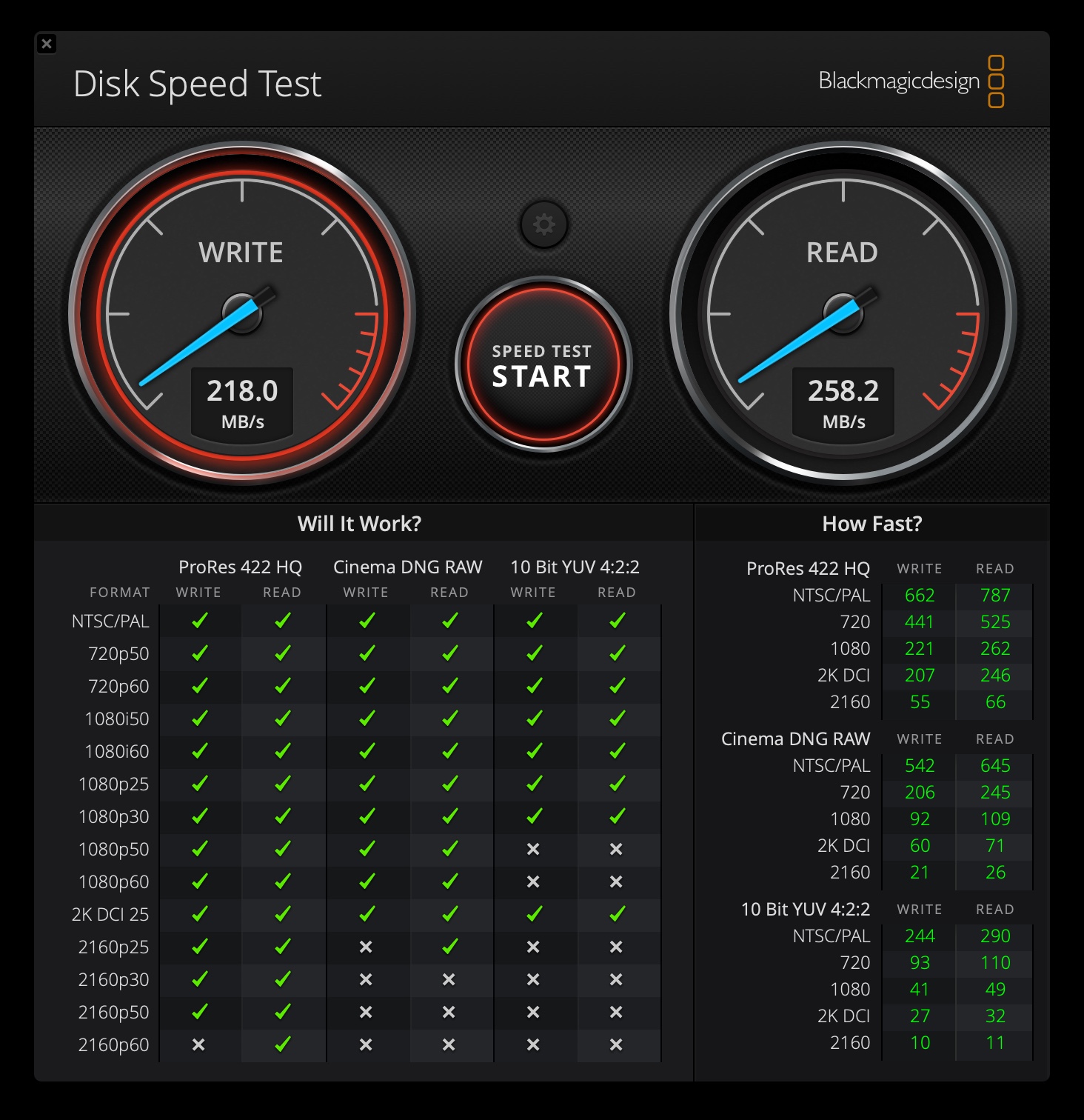Screen dimensions: 1084x1120
Task: Select Cinema DNG NTSC/PAL write value 542
Action: 920,766
